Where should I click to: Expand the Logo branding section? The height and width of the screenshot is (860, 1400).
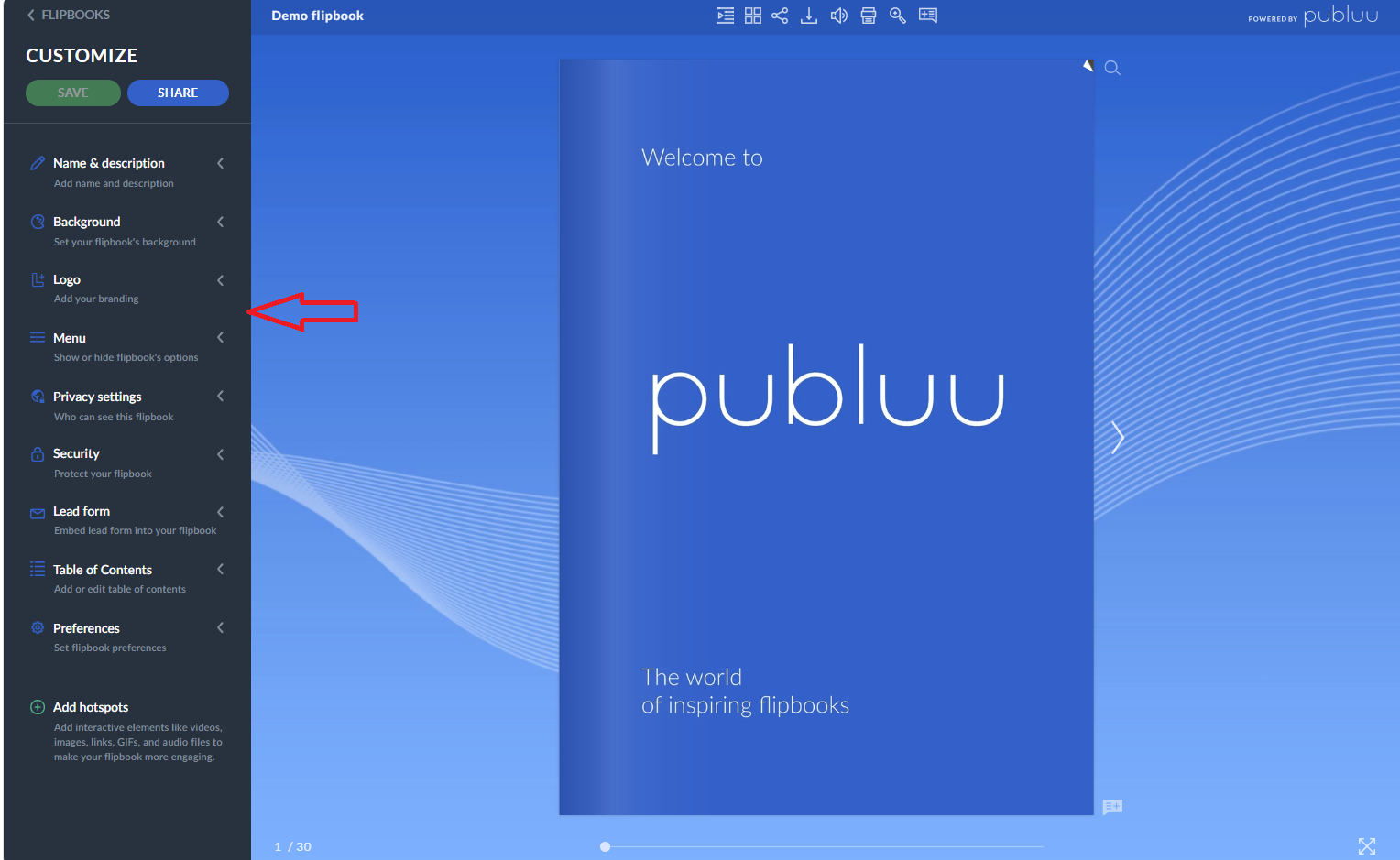tap(67, 279)
